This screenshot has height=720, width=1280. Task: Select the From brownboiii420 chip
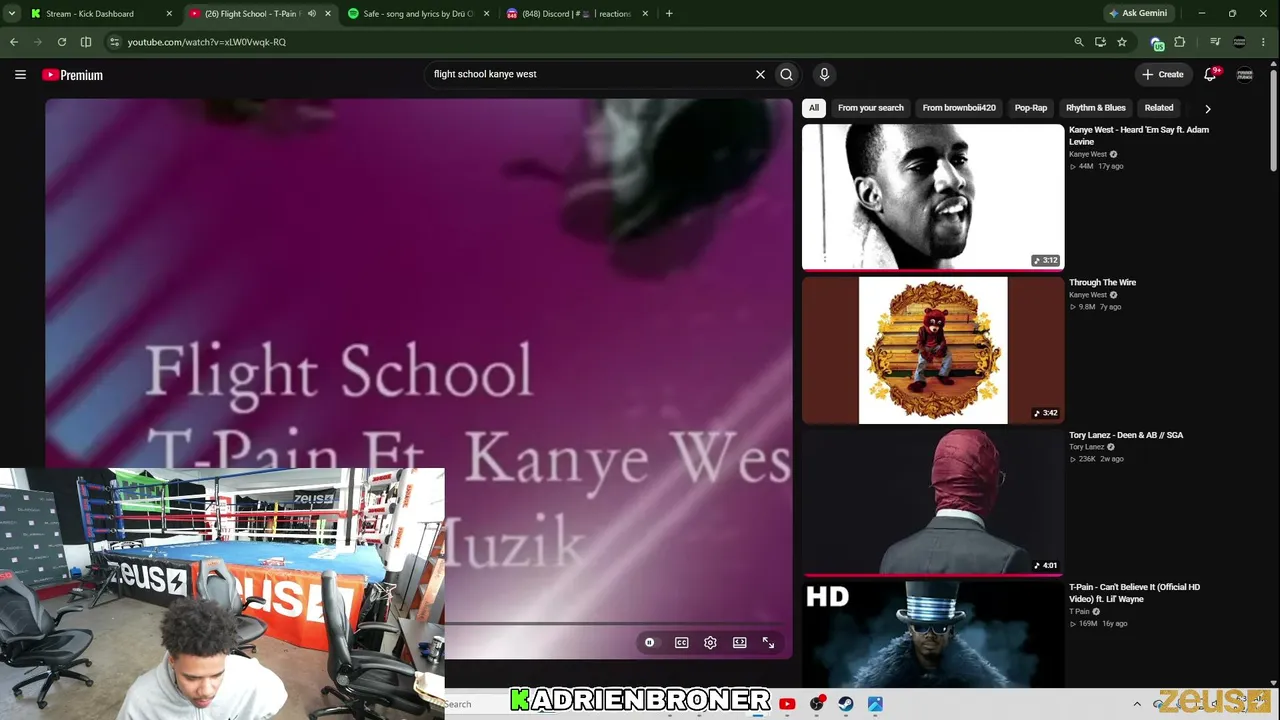click(x=959, y=108)
